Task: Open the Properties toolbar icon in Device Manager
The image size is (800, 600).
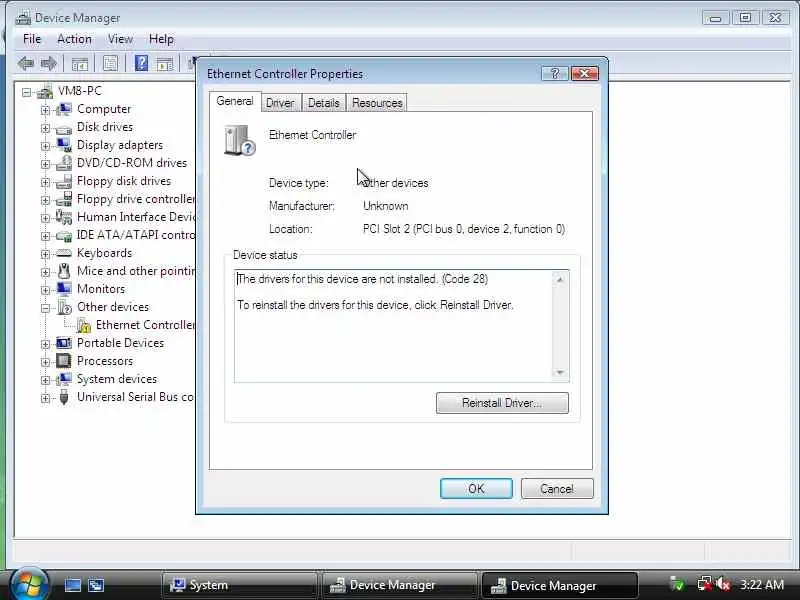Action: 110,63
